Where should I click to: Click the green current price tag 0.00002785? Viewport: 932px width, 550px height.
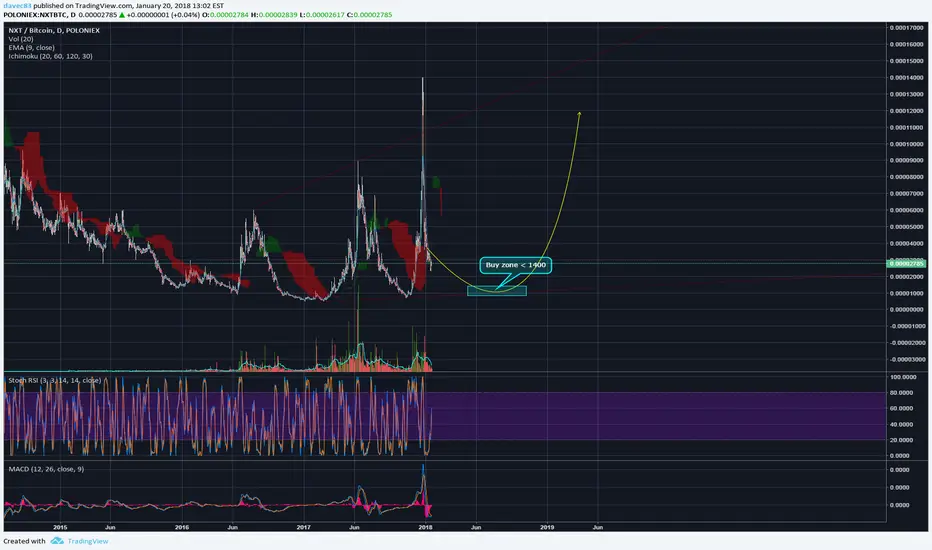point(906,263)
